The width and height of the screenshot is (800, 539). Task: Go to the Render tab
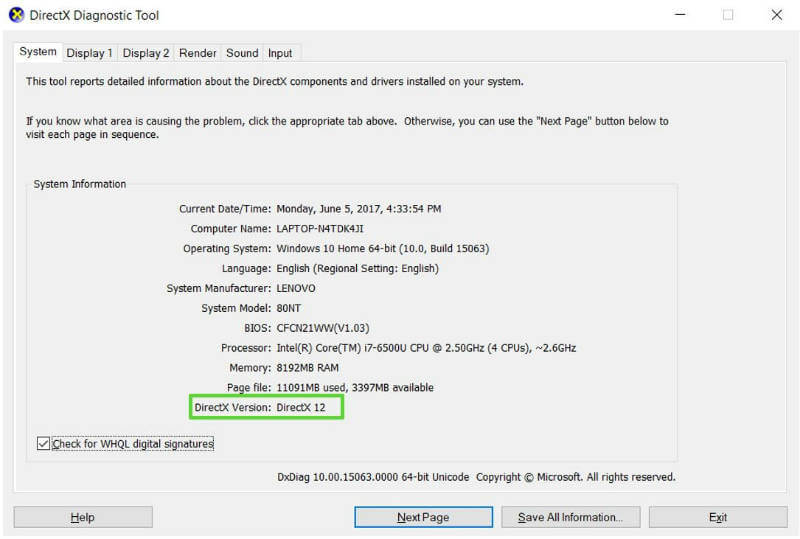[197, 53]
